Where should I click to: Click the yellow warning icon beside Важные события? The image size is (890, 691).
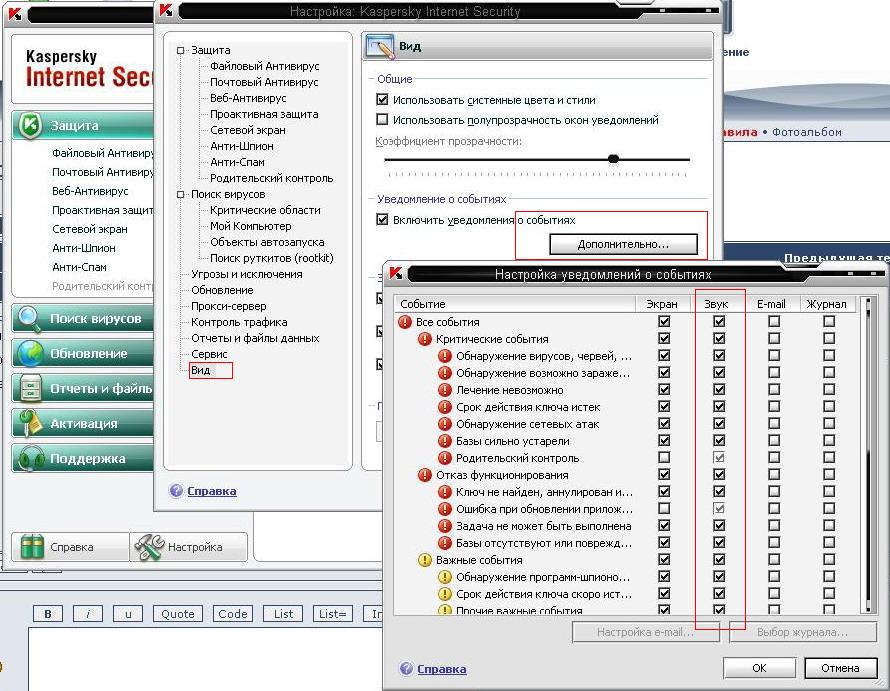tap(425, 560)
